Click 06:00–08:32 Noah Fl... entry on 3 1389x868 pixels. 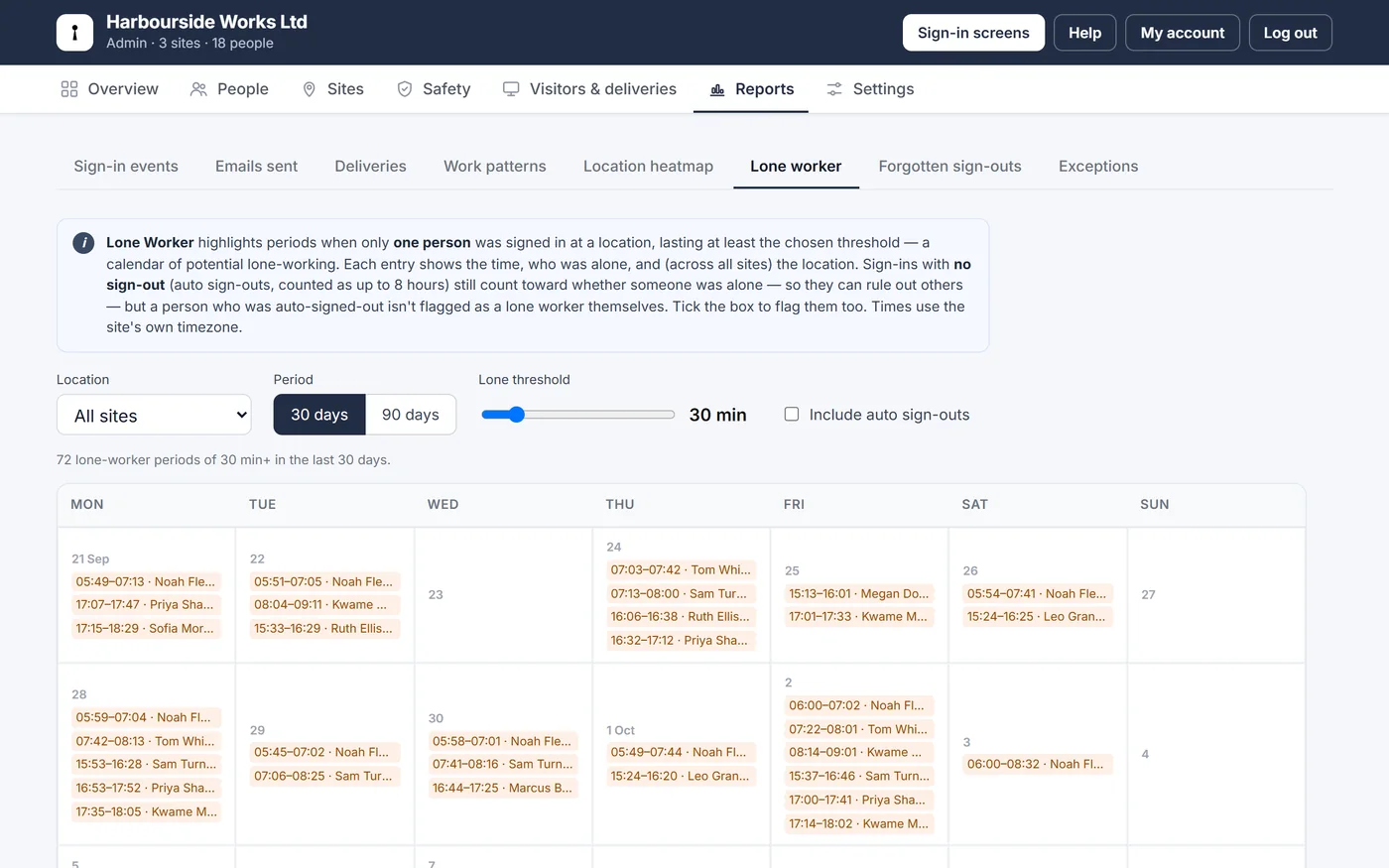point(1038,765)
